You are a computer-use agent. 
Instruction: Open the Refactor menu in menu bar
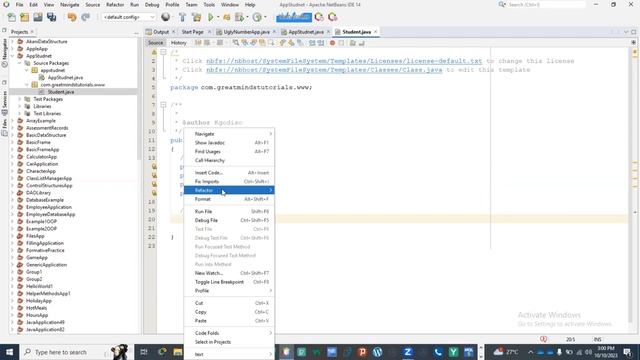115,4
